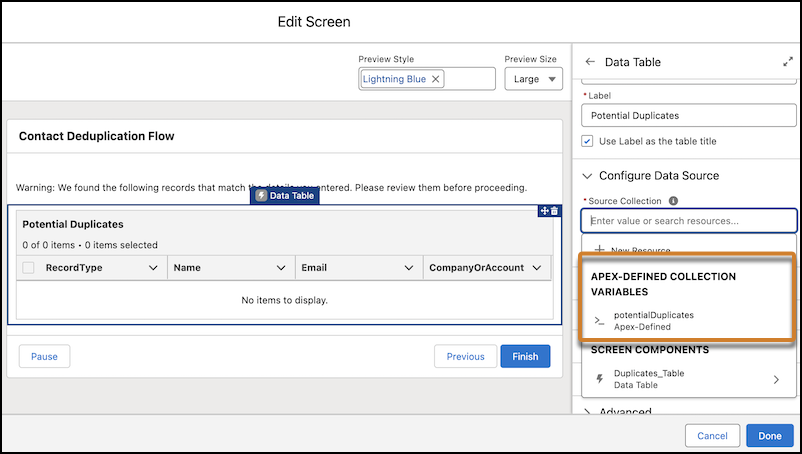
Task: Collapse the Configure Data Source section
Action: tap(587, 176)
